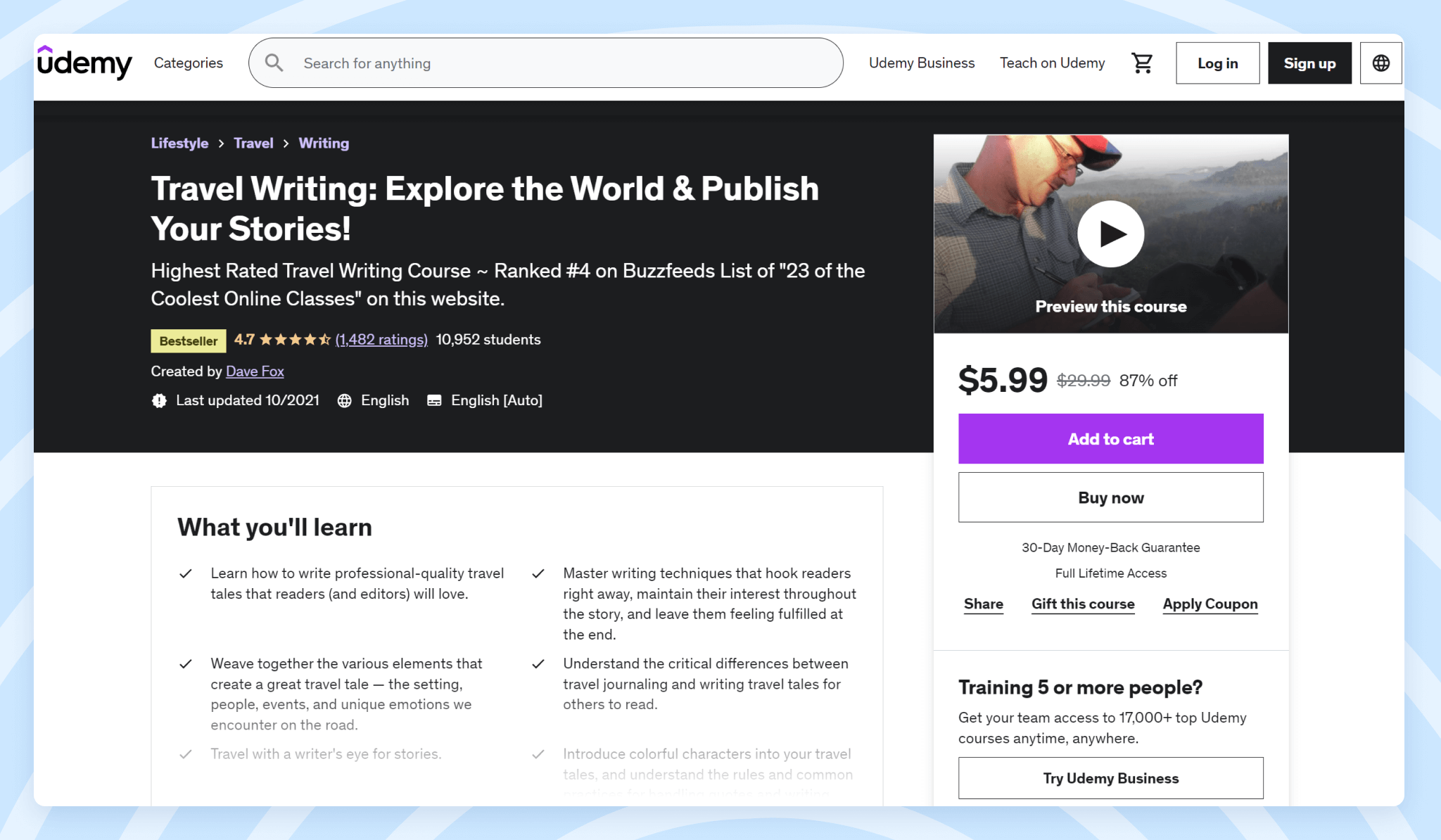Screen dimensions: 1441x840
Task: Click the course preview thumbnail image
Action: [1111, 234]
